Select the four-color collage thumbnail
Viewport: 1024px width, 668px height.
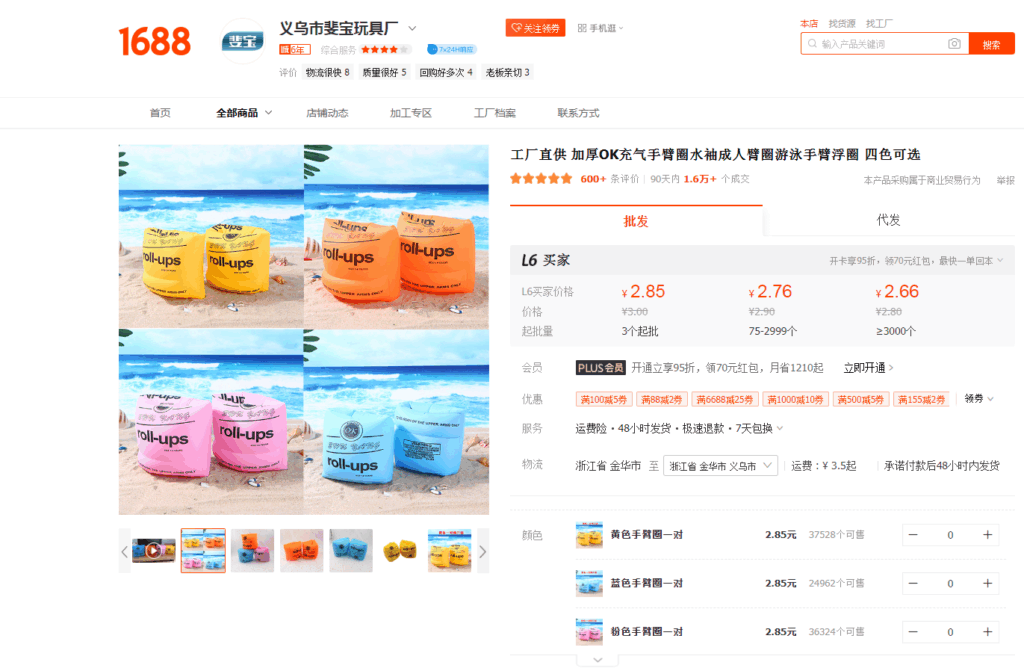click(203, 550)
